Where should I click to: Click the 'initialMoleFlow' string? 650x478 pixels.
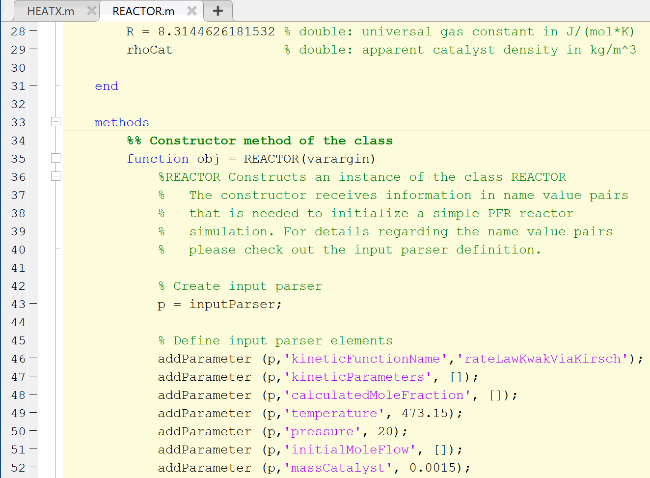coord(350,450)
